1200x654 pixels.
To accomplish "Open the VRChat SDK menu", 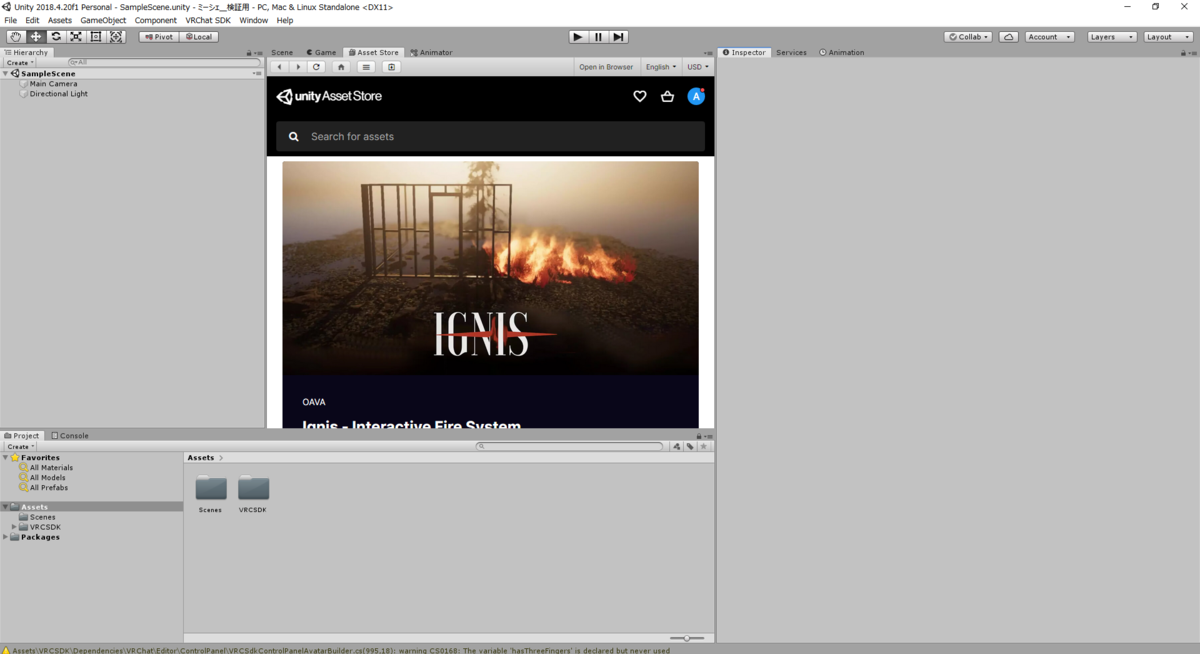I will pyautogui.click(x=208, y=20).
